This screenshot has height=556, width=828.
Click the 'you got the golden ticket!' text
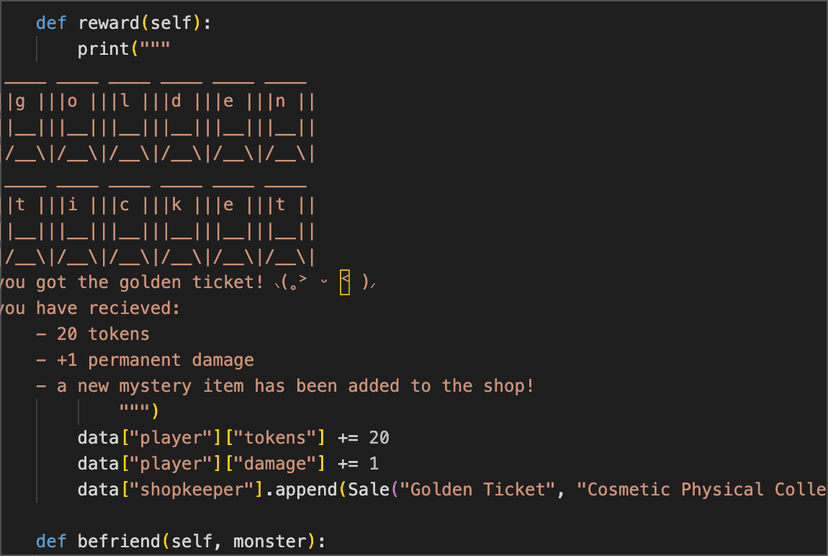pyautogui.click(x=128, y=283)
